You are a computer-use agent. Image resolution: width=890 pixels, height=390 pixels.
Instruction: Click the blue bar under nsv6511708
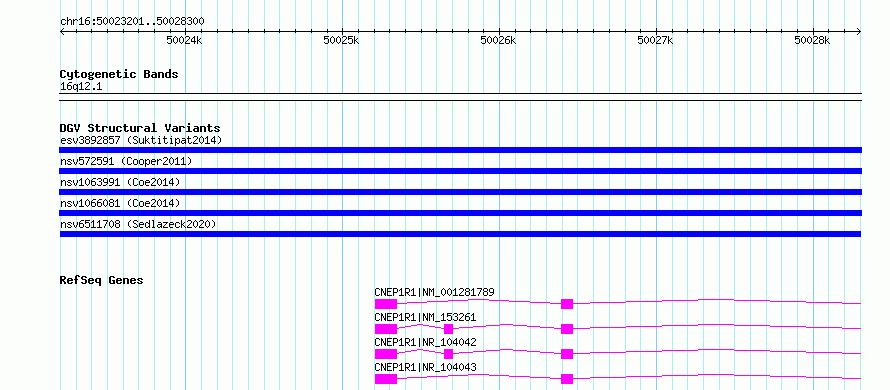click(460, 234)
